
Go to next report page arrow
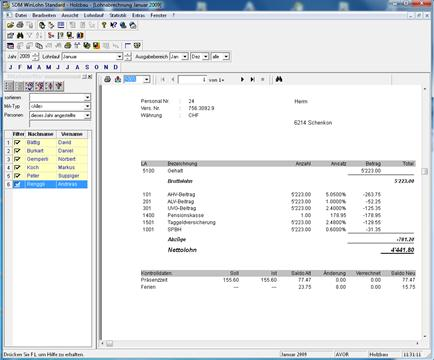point(242,79)
